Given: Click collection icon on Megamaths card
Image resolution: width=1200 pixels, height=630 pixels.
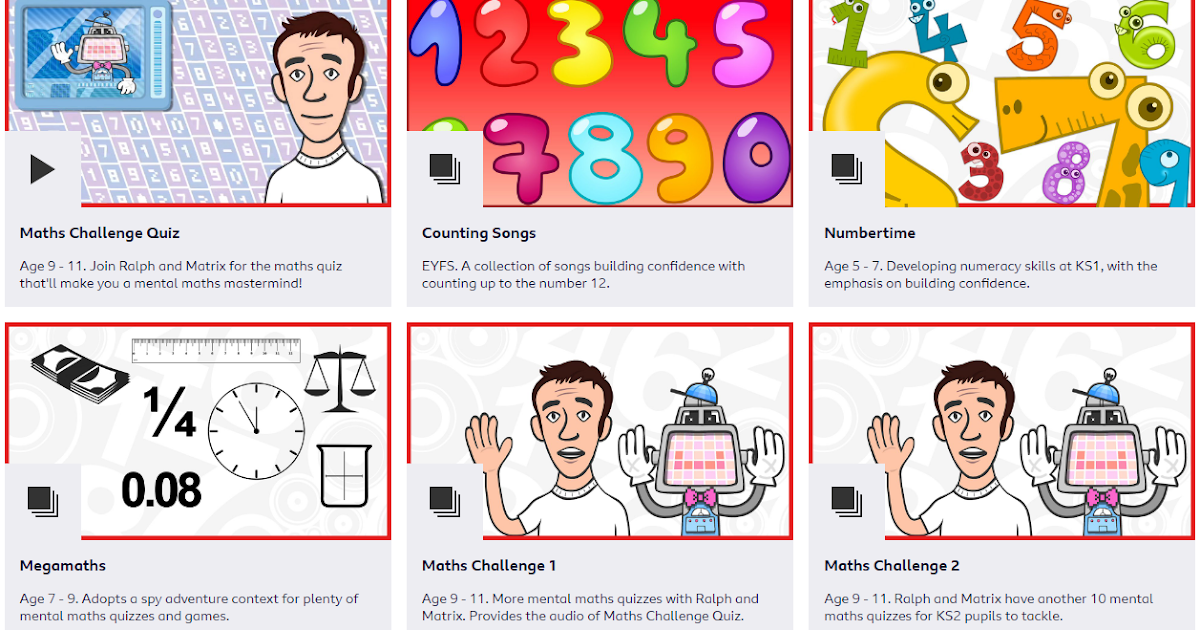Looking at the screenshot, I should (43, 501).
